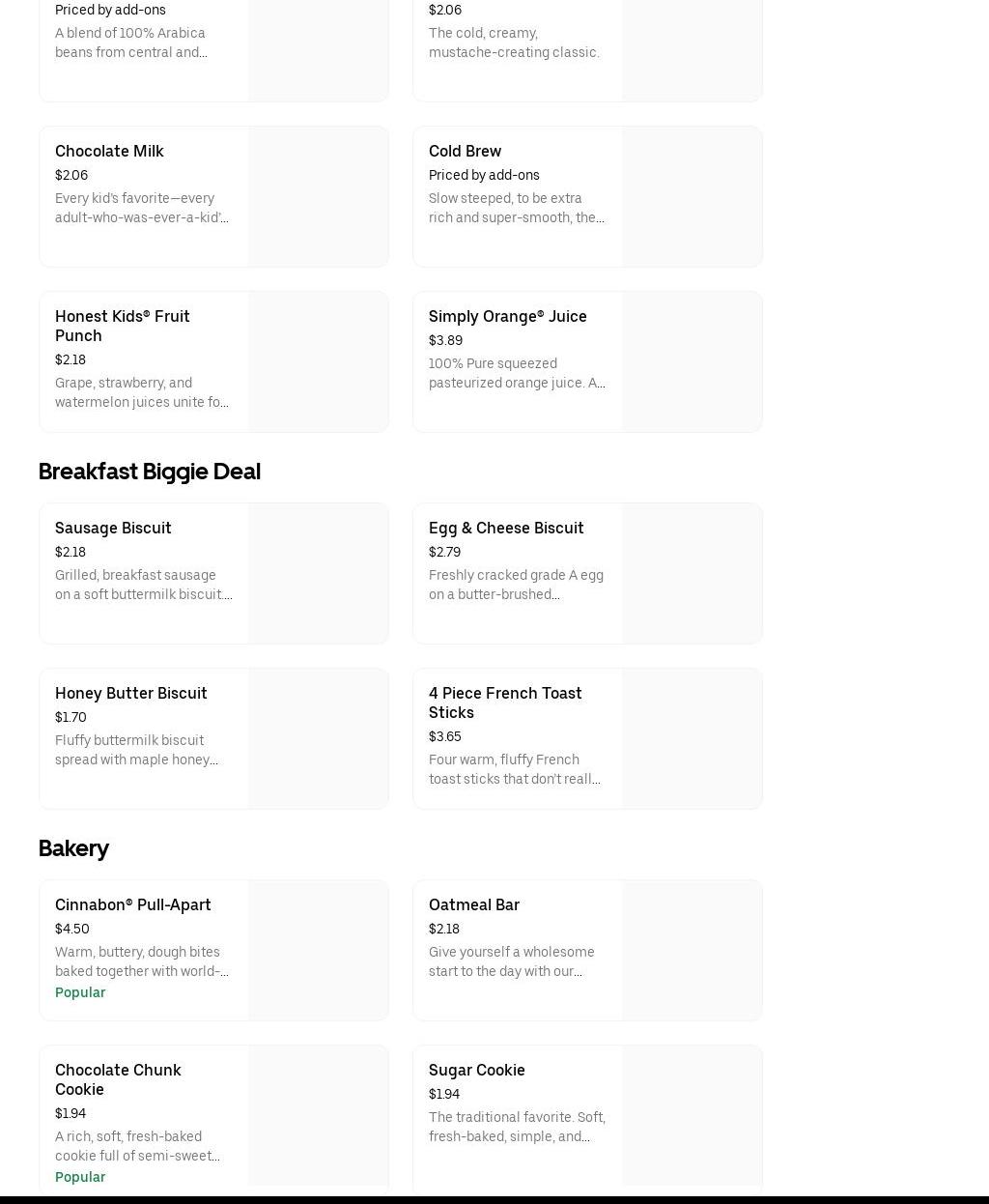Viewport: 989px width, 1204px height.
Task: Open the Egg & Cheese Biscuit item
Action: (506, 529)
